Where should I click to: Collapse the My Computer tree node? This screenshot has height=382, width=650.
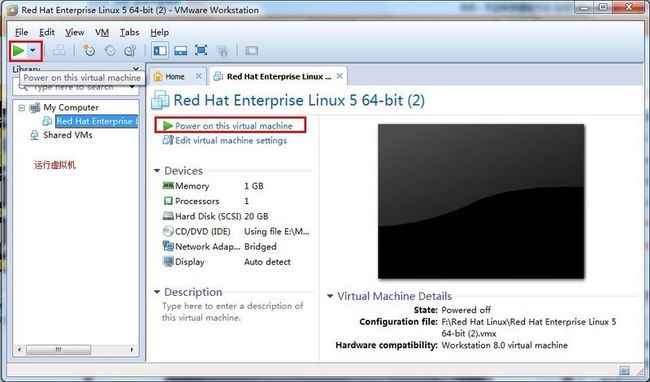(x=22, y=108)
